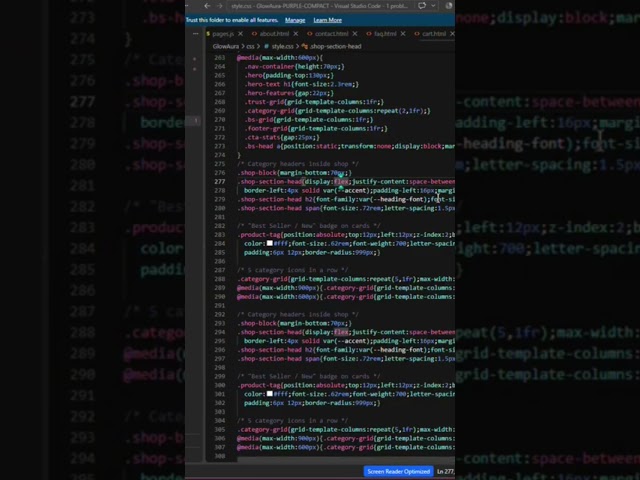640x480 pixels.
Task: Click the .shop-section-head h2 line numbered 279
Action: tap(346, 199)
